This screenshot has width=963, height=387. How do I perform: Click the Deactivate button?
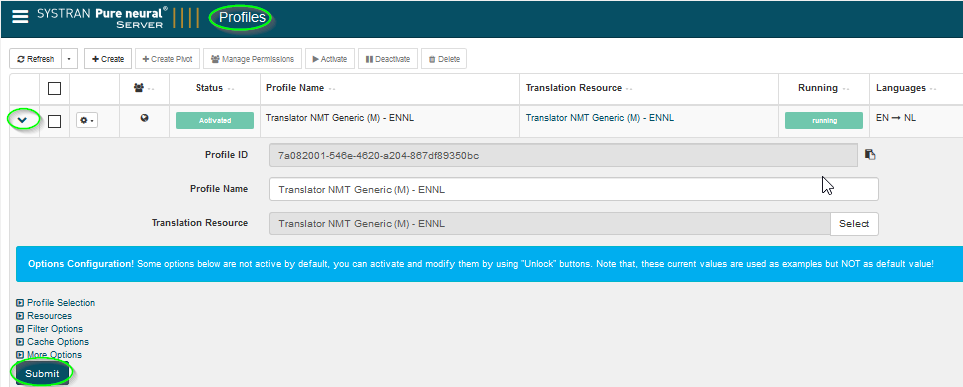click(x=388, y=59)
